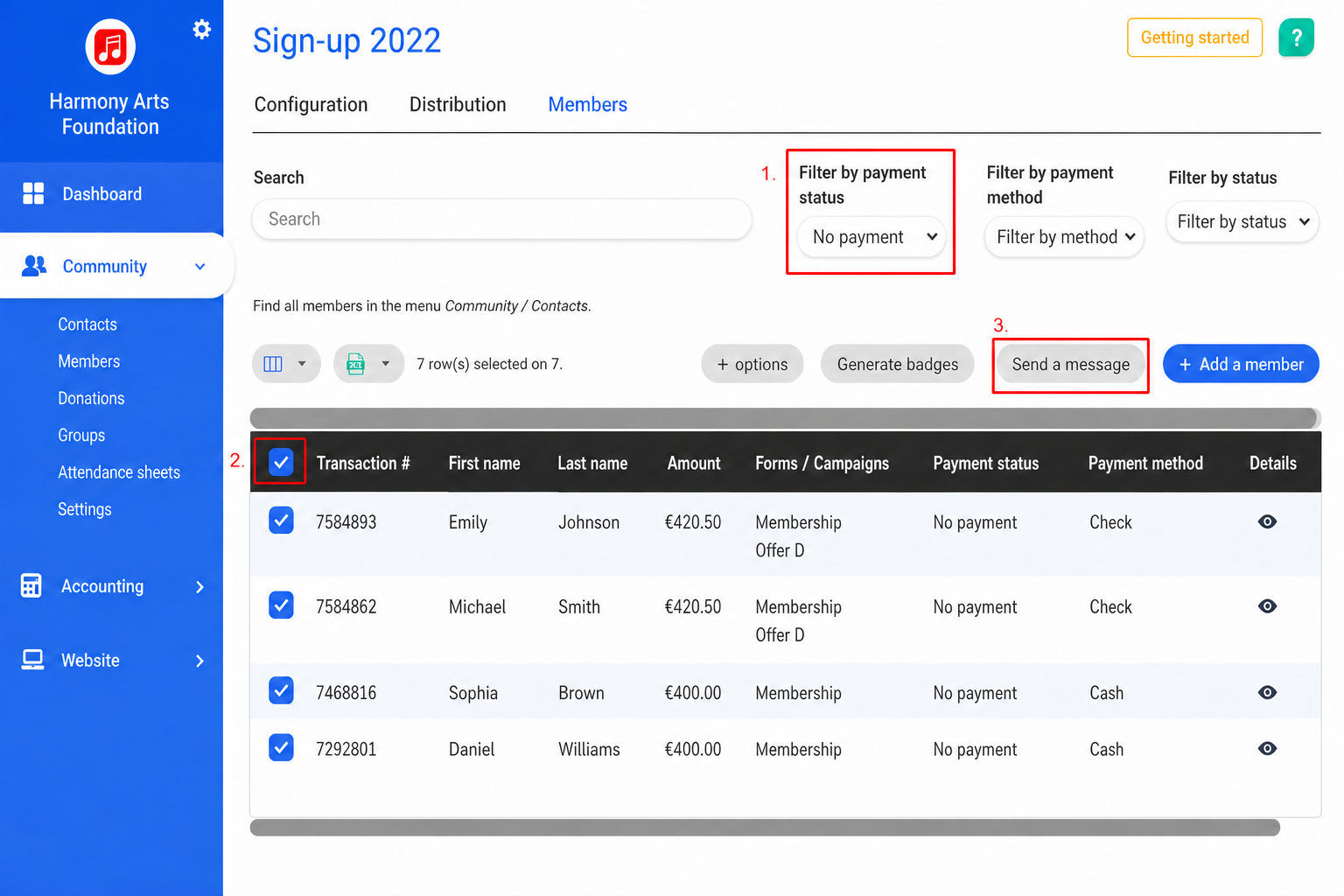
Task: Switch to the Distribution tab
Action: (458, 105)
